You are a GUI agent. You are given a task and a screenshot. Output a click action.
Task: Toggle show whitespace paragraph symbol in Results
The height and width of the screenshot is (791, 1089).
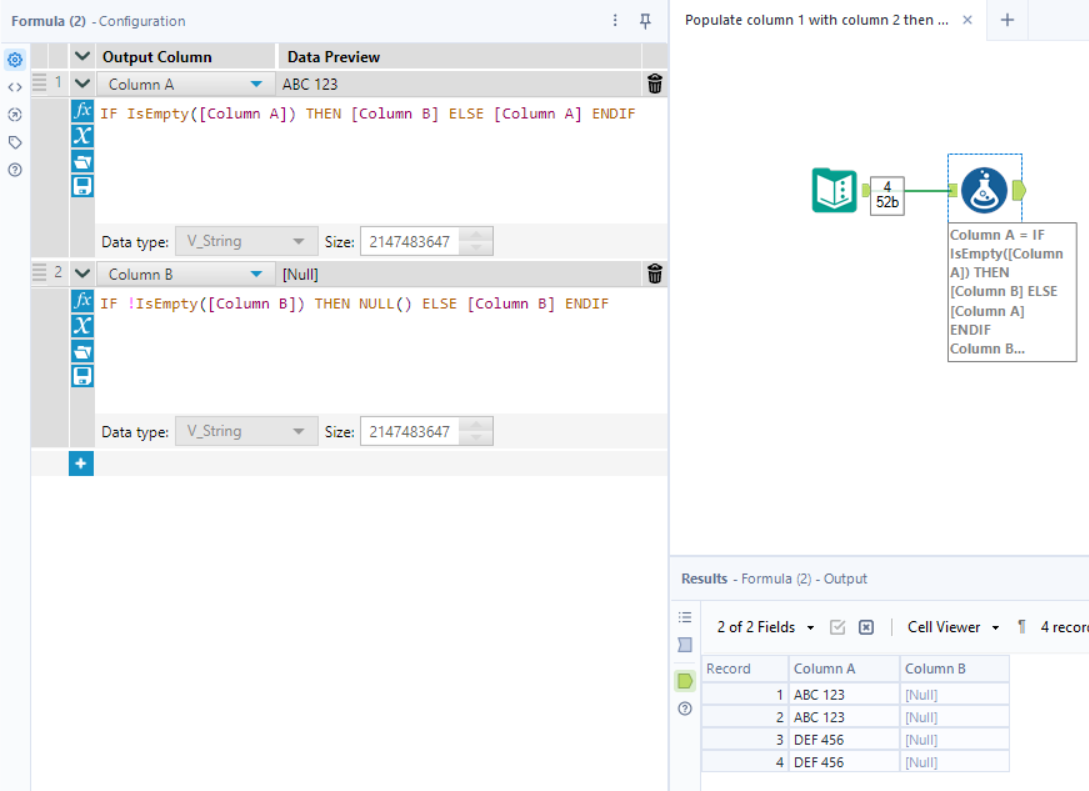point(1022,627)
